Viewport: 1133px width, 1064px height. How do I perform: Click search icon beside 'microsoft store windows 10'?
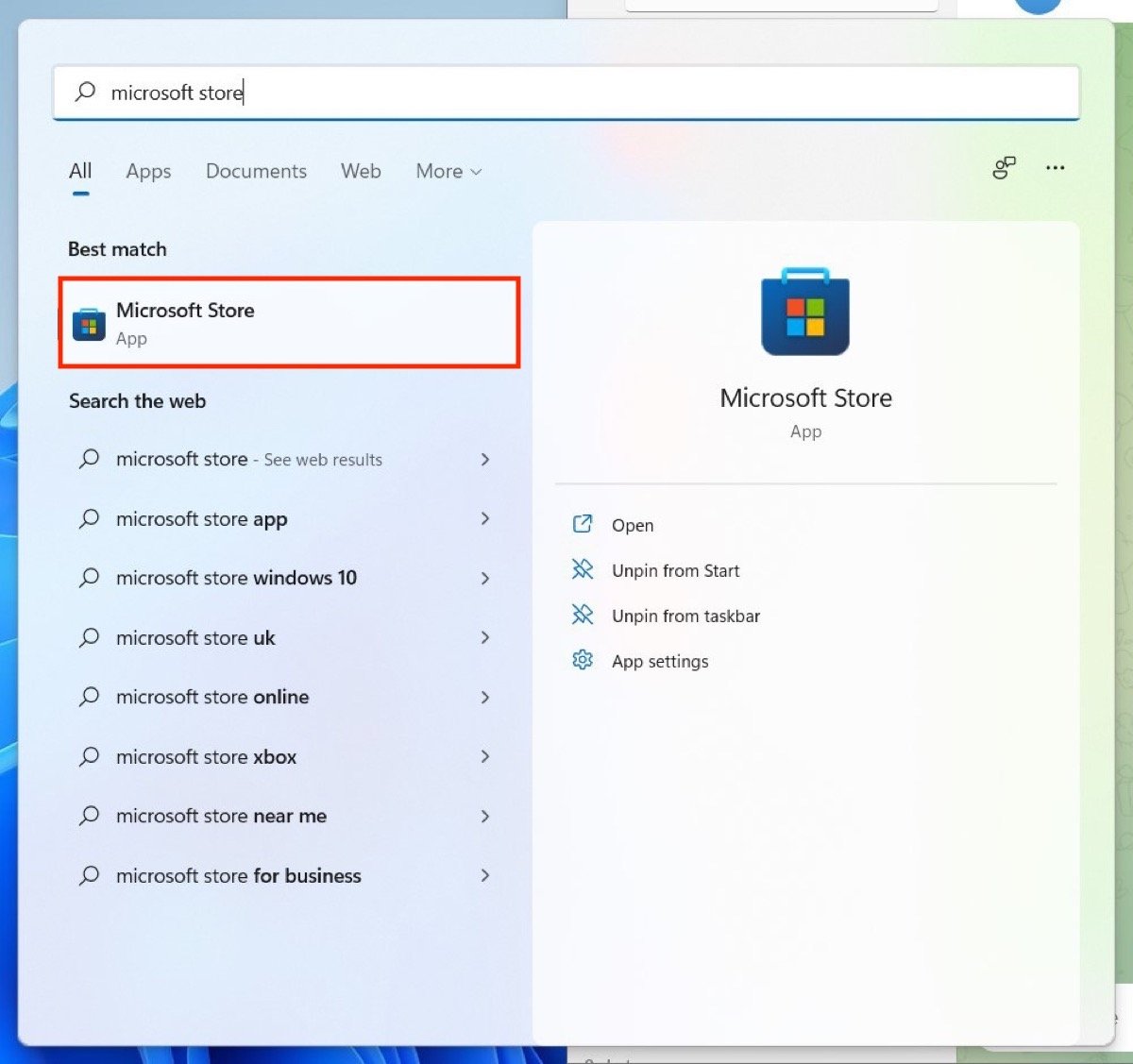(90, 577)
